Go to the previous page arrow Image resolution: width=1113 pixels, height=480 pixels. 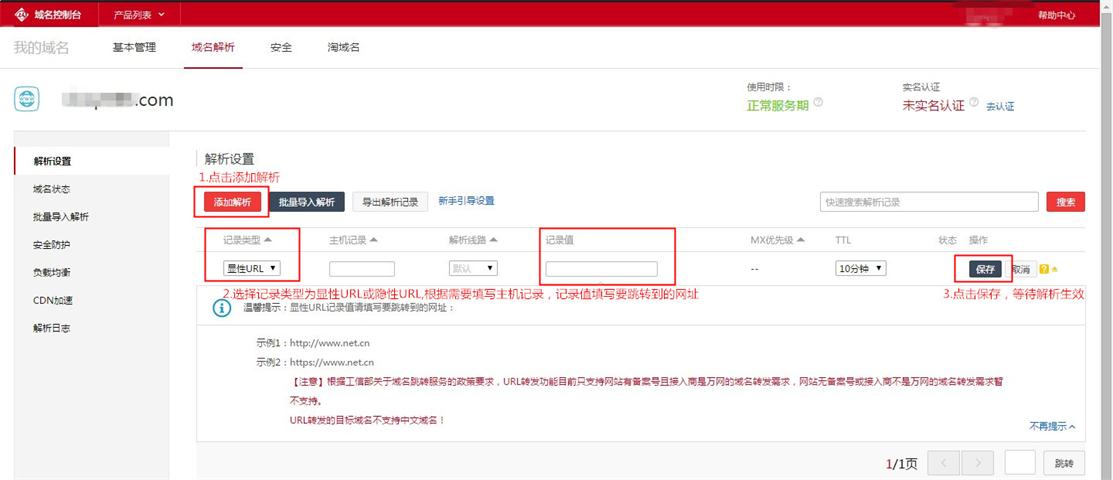943,463
